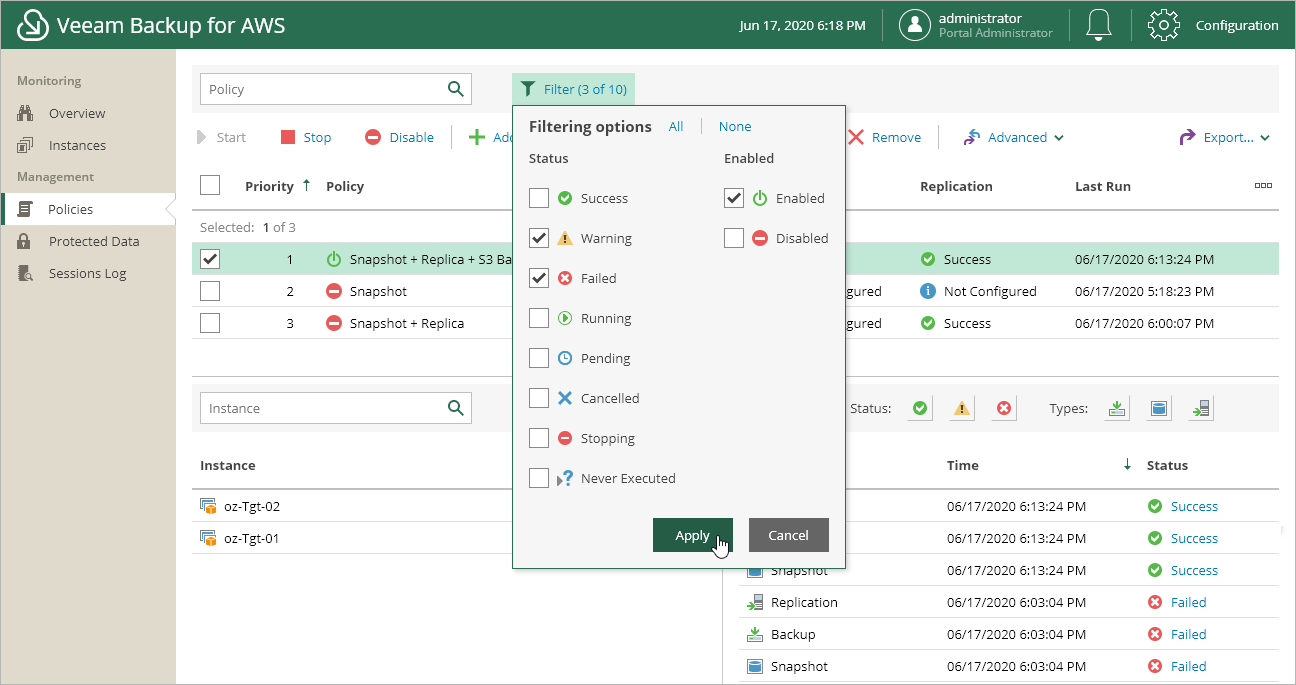Filter sessions by Failed status icon
The width and height of the screenshot is (1296, 685).
(x=1004, y=408)
